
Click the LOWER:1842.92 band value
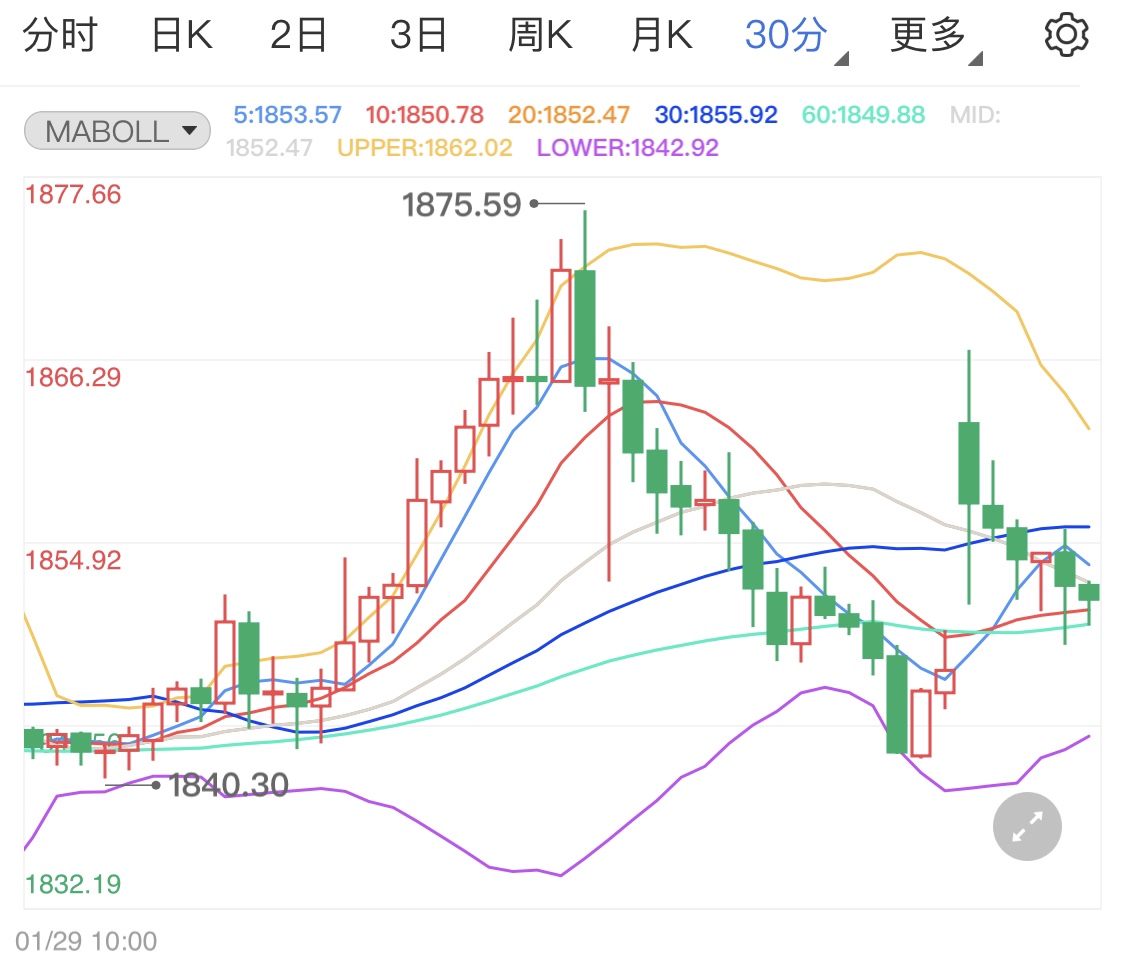pyautogui.click(x=627, y=148)
